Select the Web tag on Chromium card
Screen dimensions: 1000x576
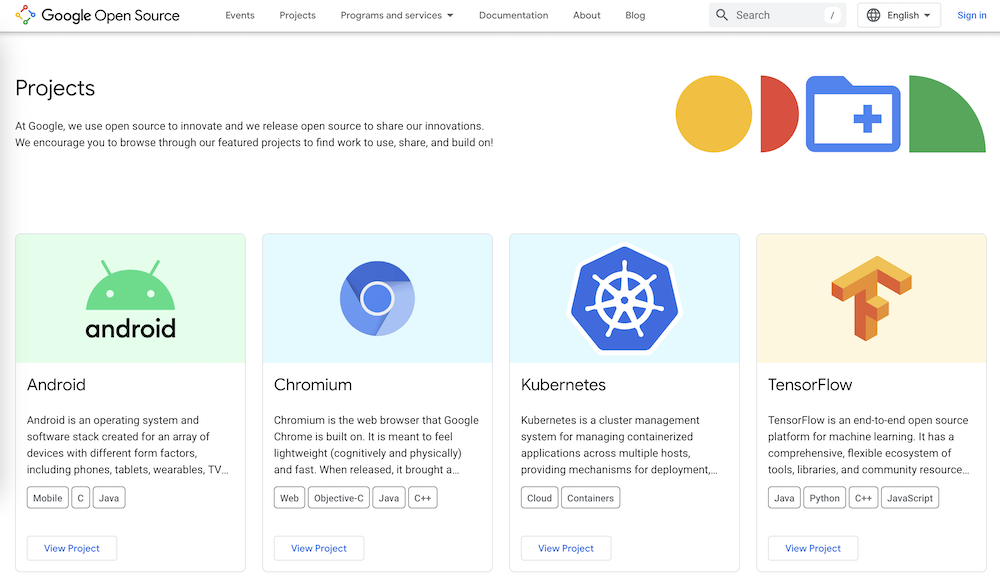[290, 498]
